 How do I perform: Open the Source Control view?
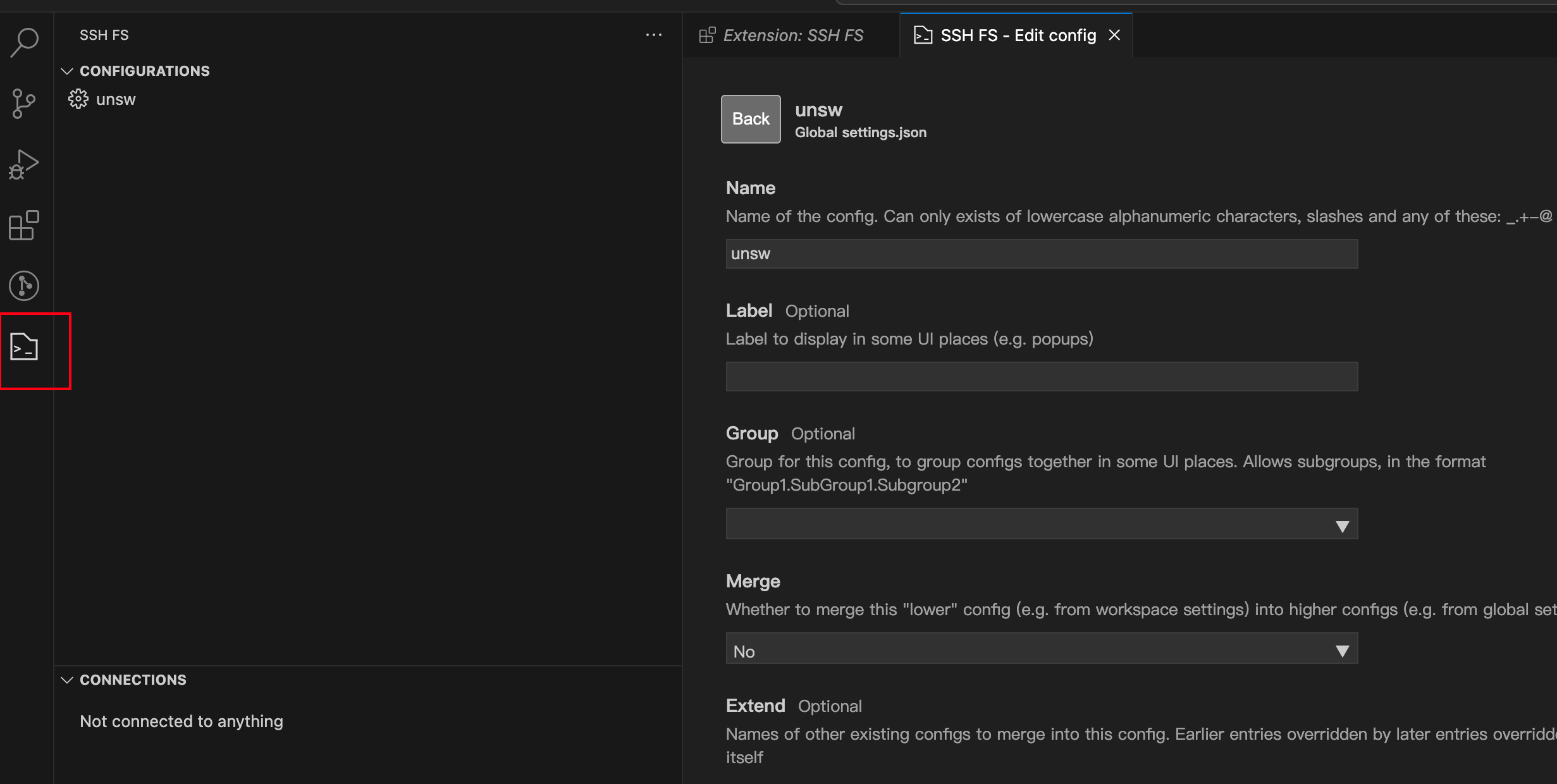coord(25,104)
